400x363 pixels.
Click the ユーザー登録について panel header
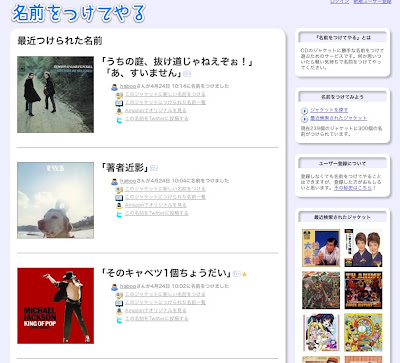pos(343,164)
